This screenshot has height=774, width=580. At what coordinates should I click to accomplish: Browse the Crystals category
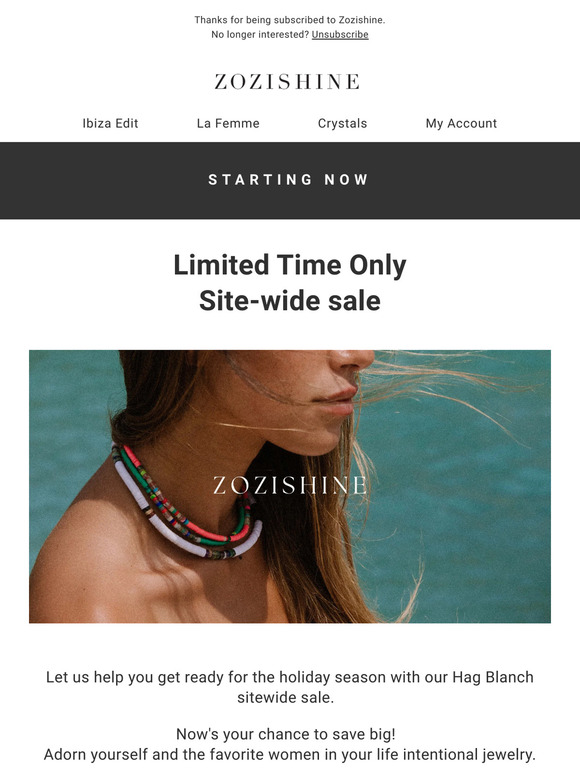342,123
